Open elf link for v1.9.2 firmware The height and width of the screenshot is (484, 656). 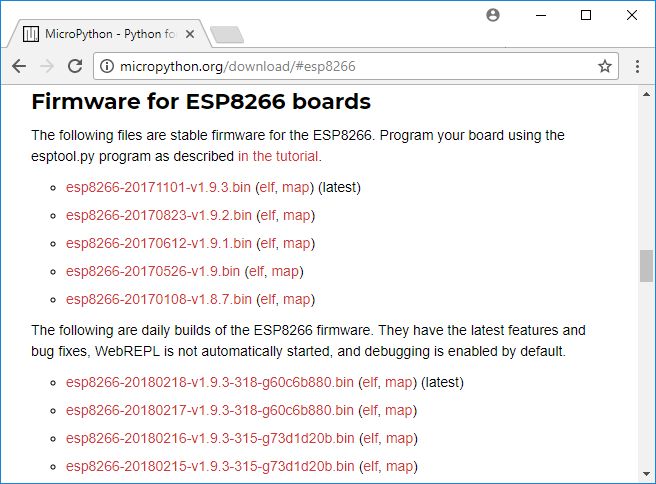269,215
